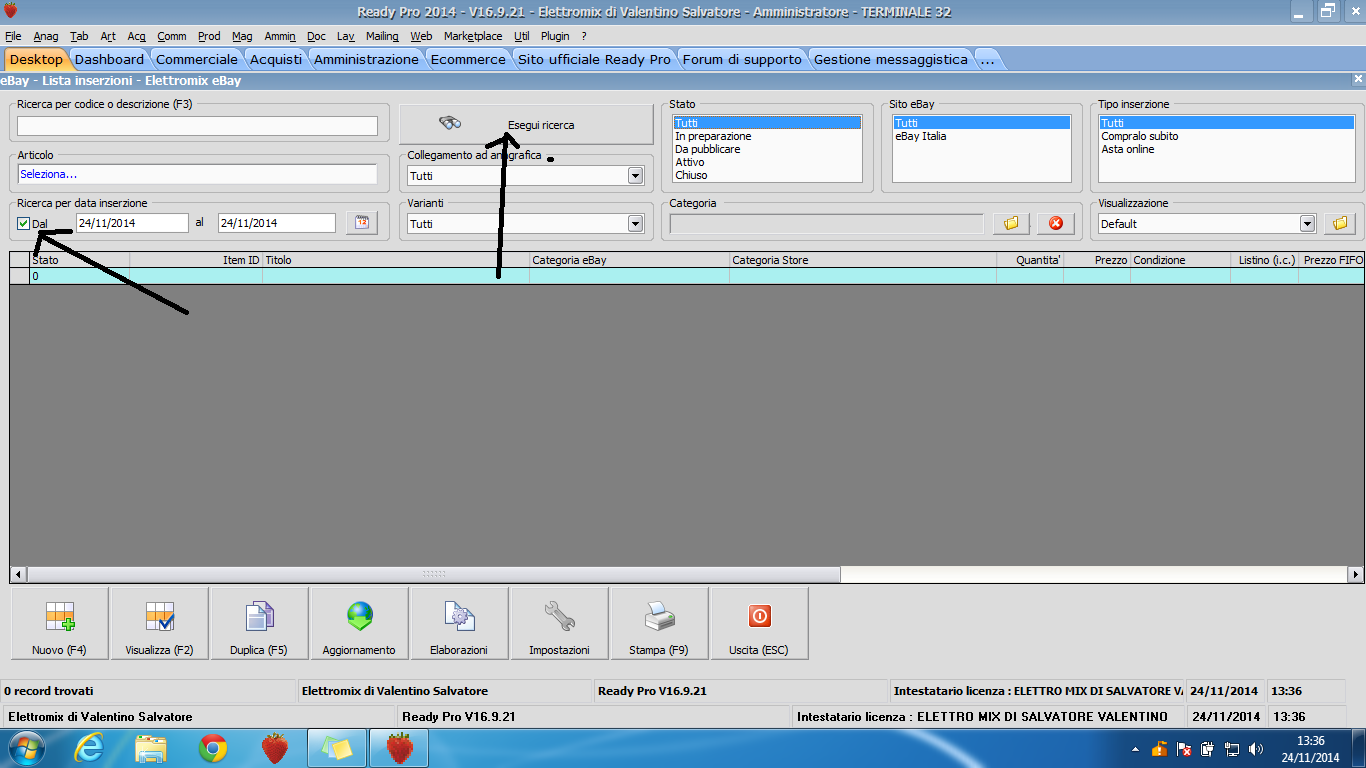1366x768 pixels.
Task: Open the Mailing menu
Action: pos(382,36)
